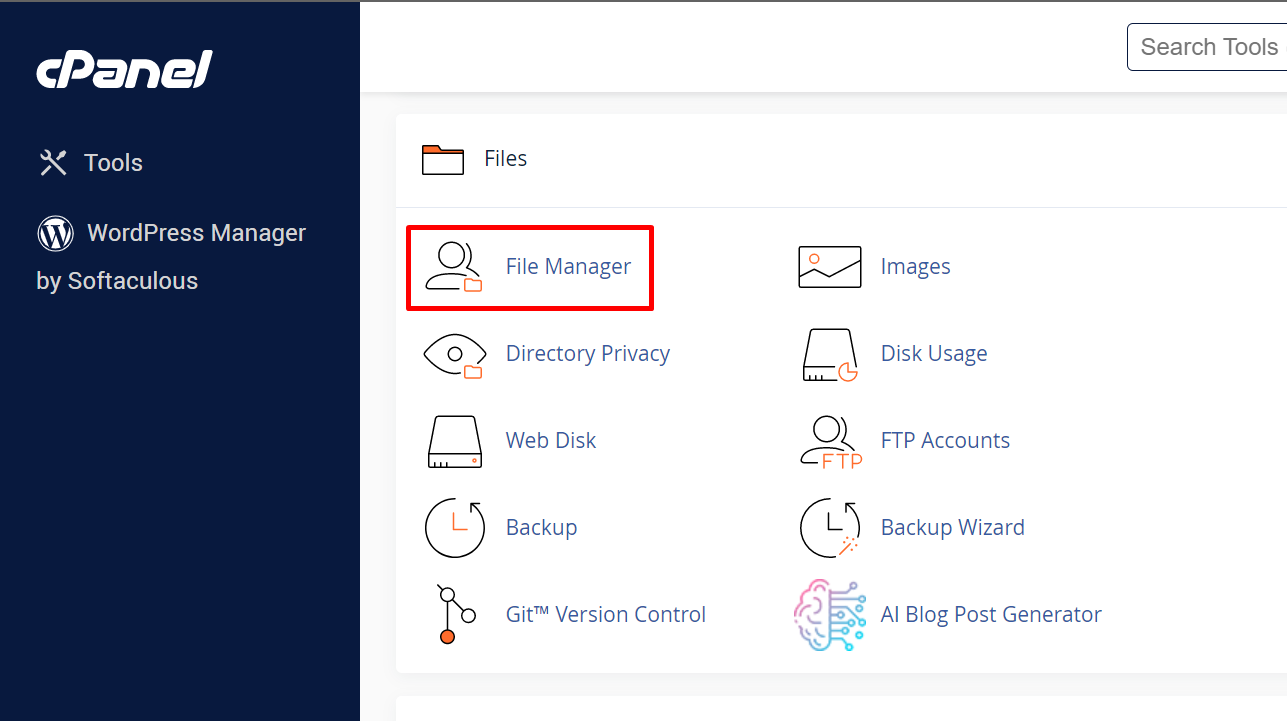Open the Disk Usage link
The image size is (1287, 721).
(934, 354)
